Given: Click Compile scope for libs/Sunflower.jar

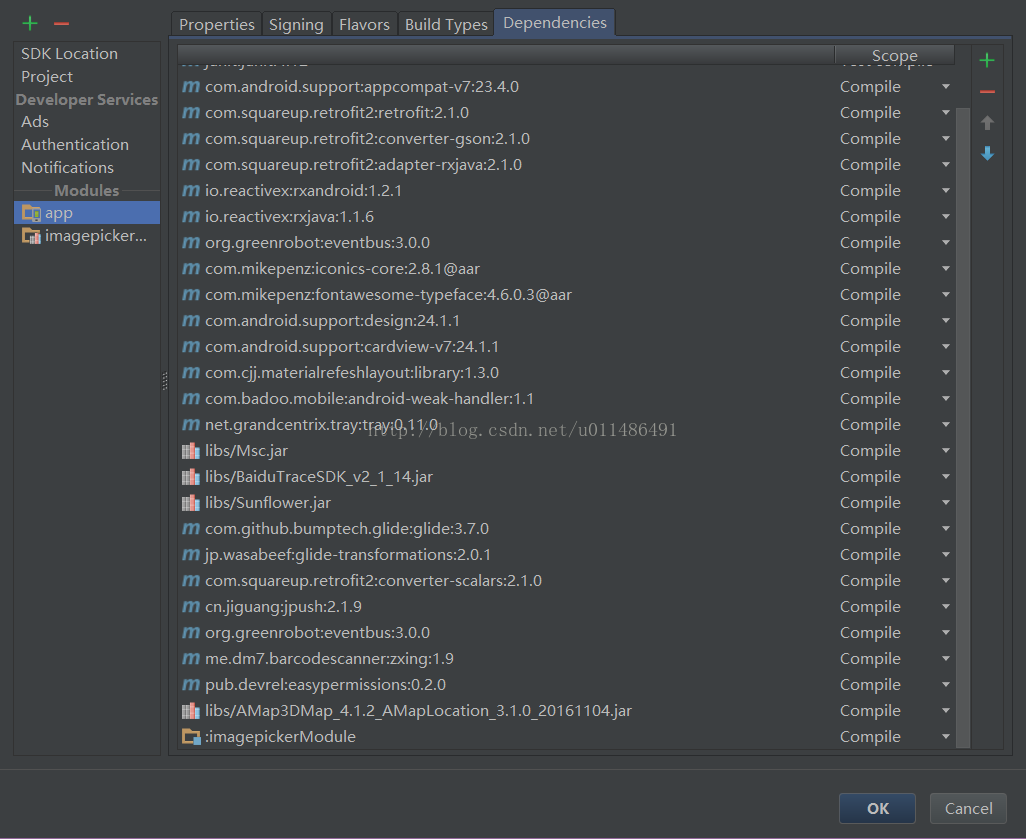Looking at the screenshot, I should pyautogui.click(x=870, y=503).
